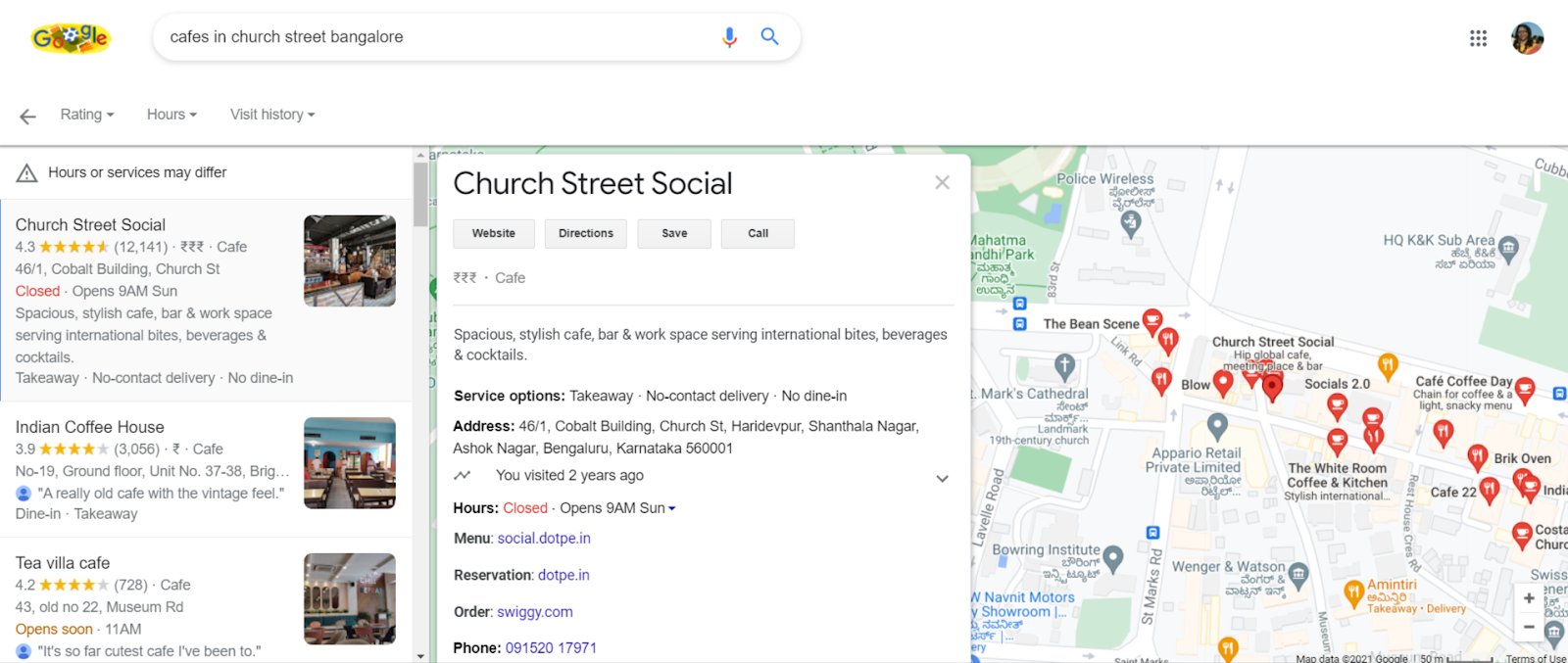1568x663 pixels.
Task: Click the Directions button
Action: click(586, 234)
